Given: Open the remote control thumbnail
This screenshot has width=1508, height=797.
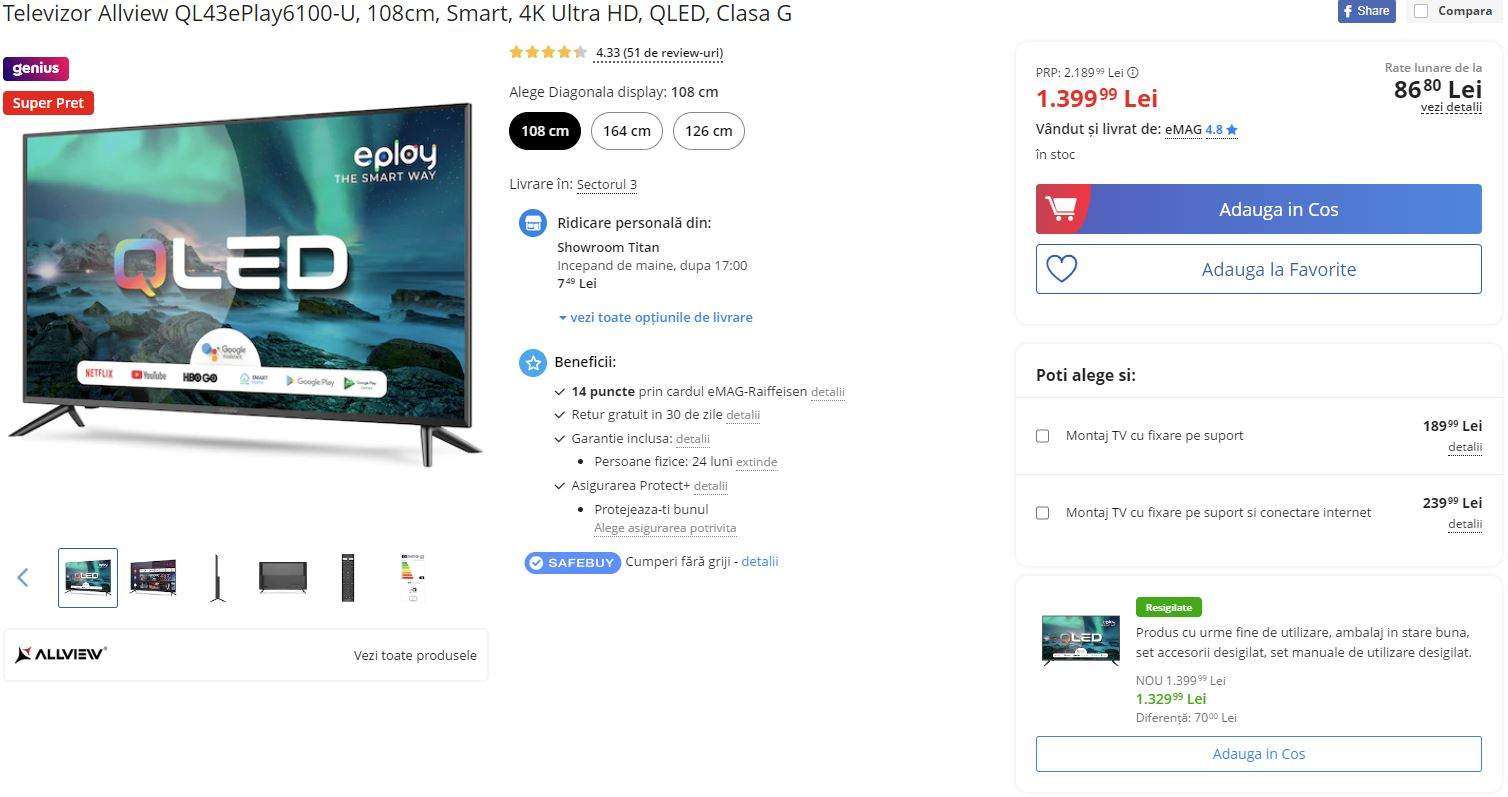Looking at the screenshot, I should pos(348,577).
